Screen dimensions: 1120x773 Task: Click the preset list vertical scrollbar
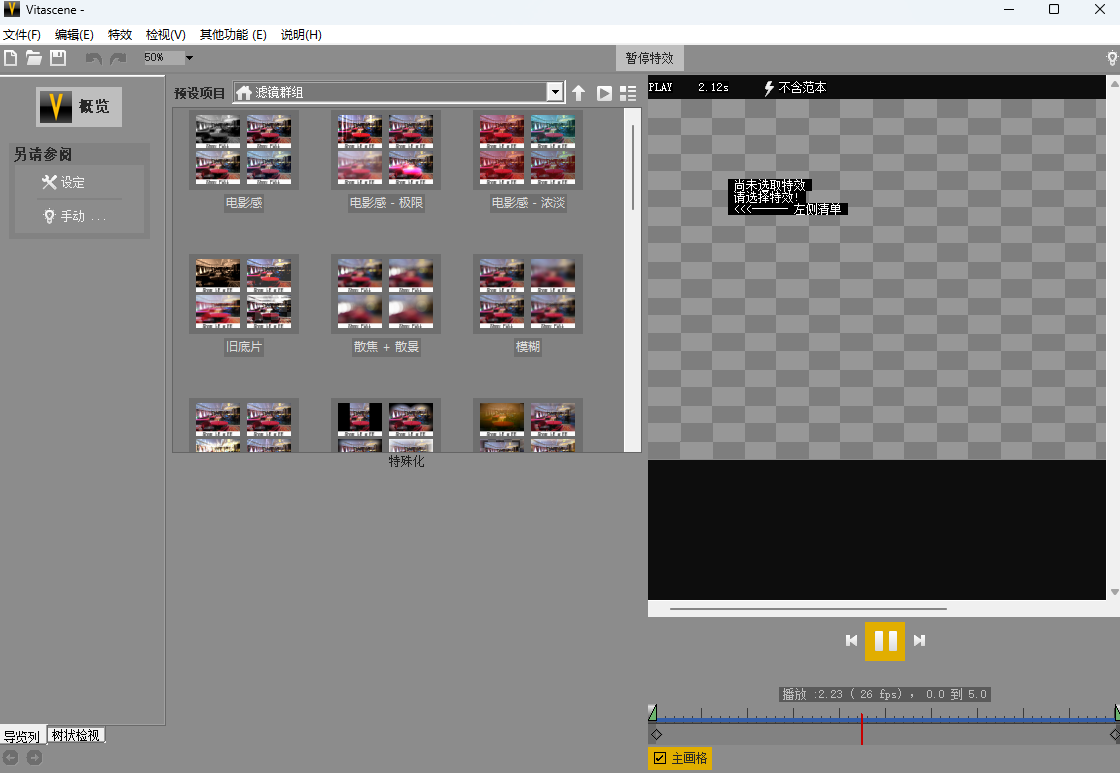632,168
